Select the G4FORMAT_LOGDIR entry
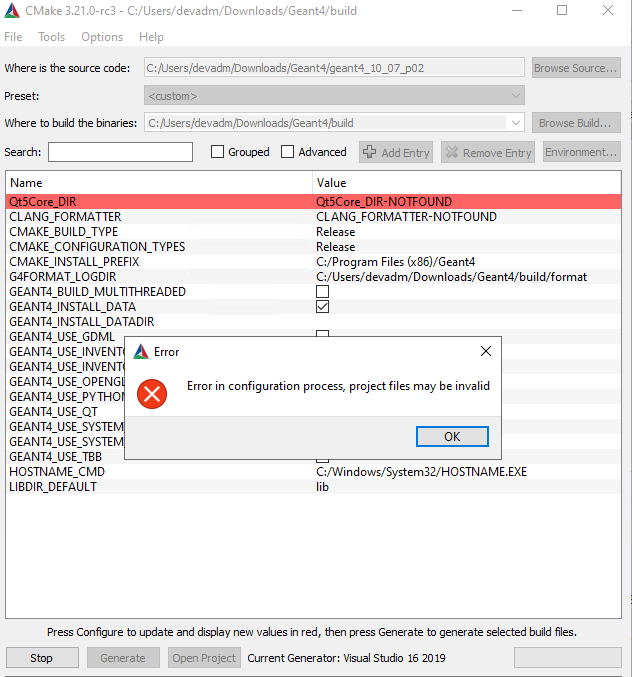Screen dimensions: 632x677 click(x=63, y=277)
